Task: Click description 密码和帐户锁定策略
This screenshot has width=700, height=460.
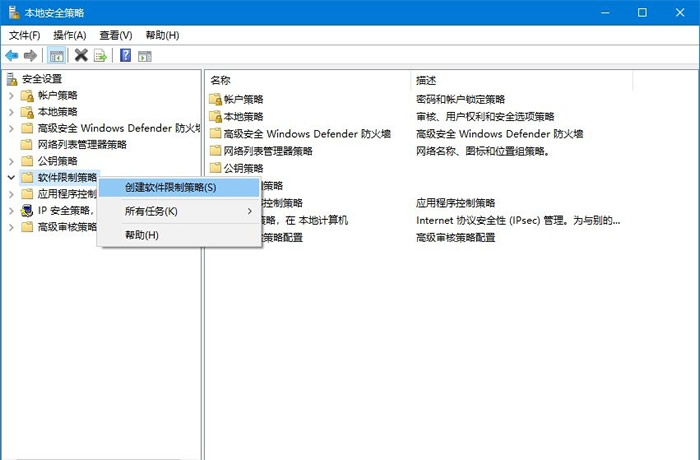Action: [x=460, y=99]
